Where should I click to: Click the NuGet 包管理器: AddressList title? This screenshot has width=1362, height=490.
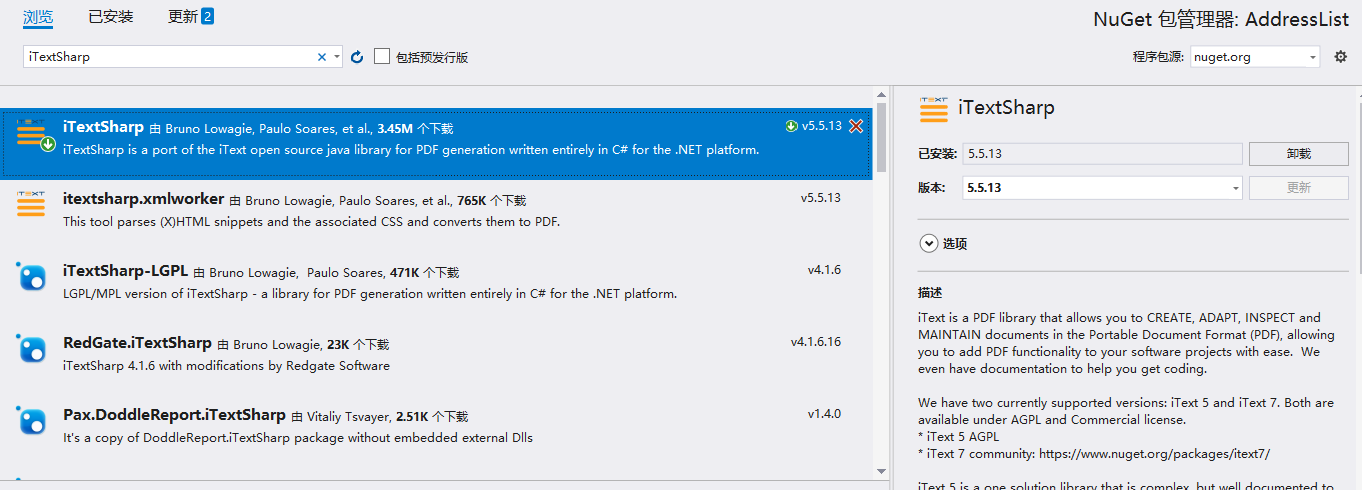point(1221,20)
